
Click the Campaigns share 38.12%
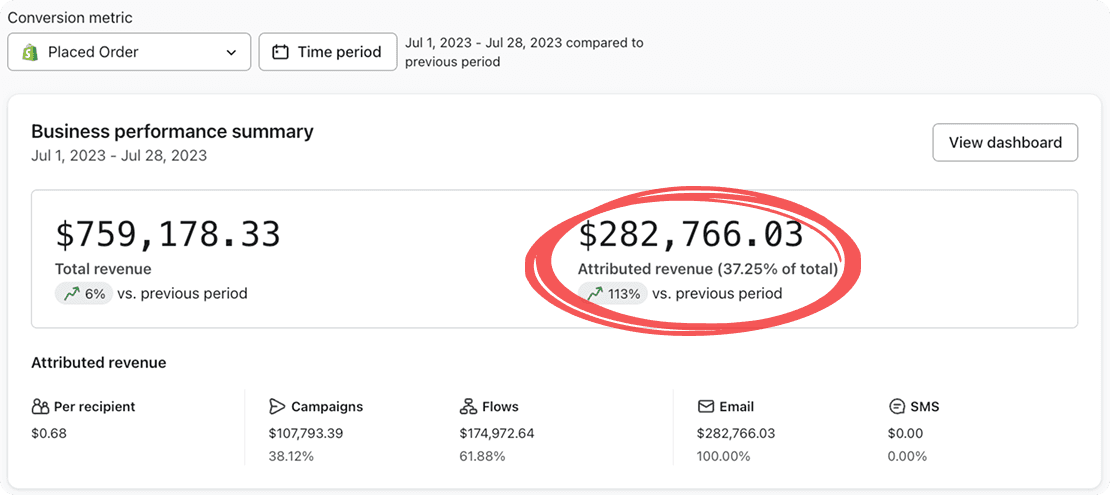(292, 456)
